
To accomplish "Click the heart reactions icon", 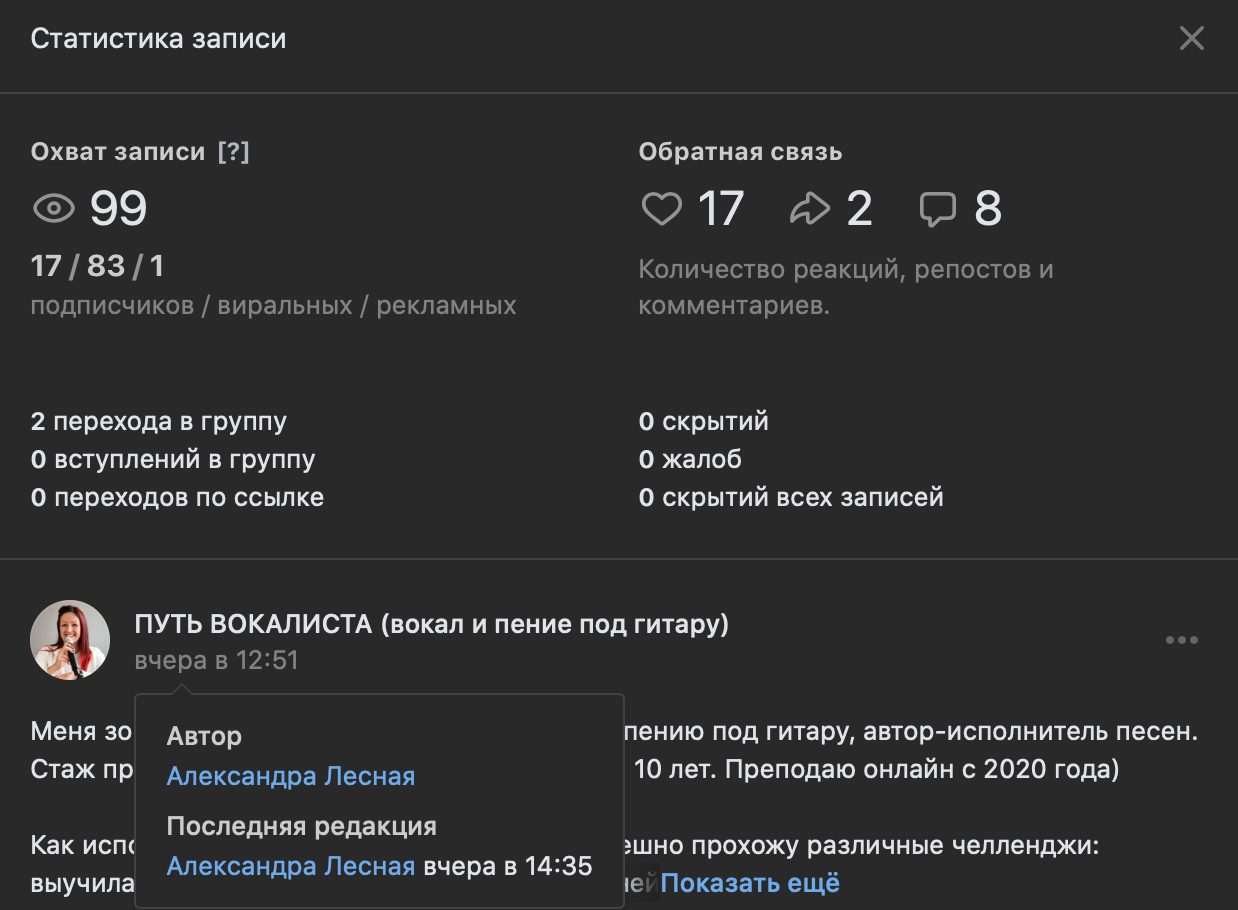I will pyautogui.click(x=661, y=209).
